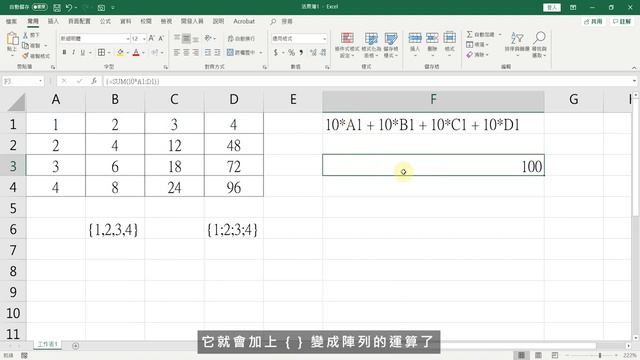Image resolution: width=640 pixels, height=360 pixels.
Task: Click the Comma Style icon
Action: 301,52
